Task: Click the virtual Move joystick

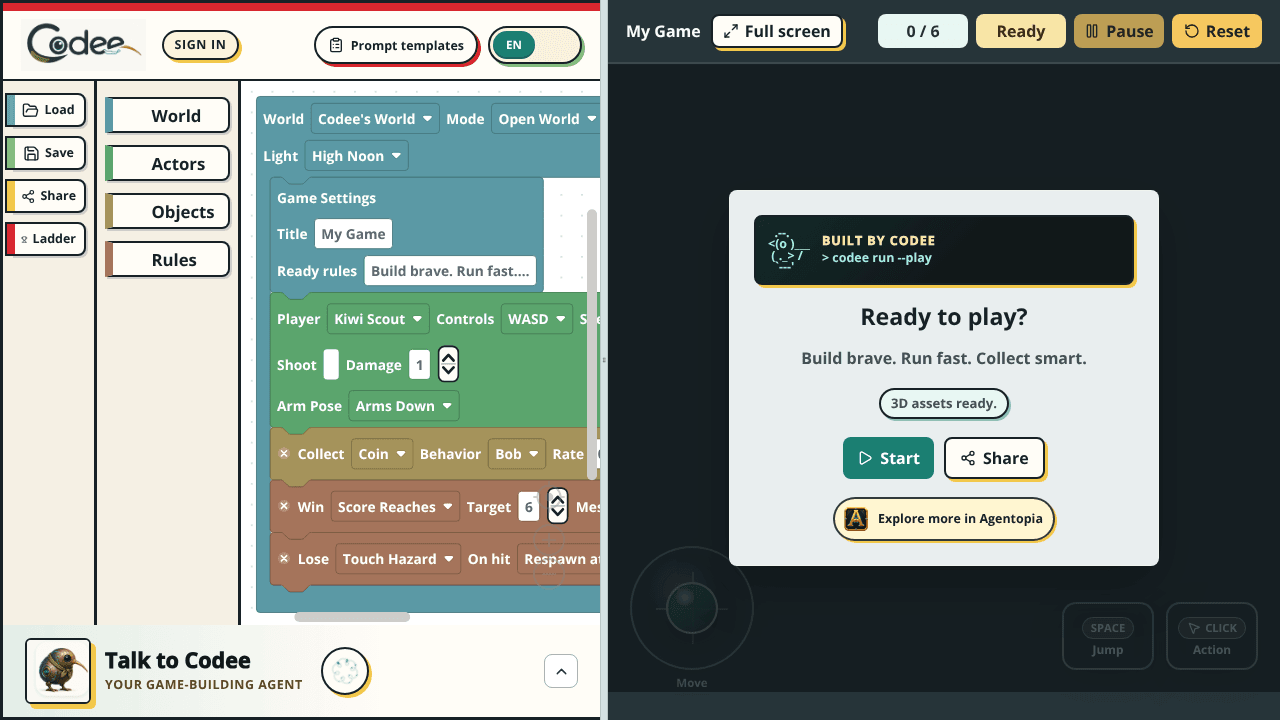Action: coord(691,607)
